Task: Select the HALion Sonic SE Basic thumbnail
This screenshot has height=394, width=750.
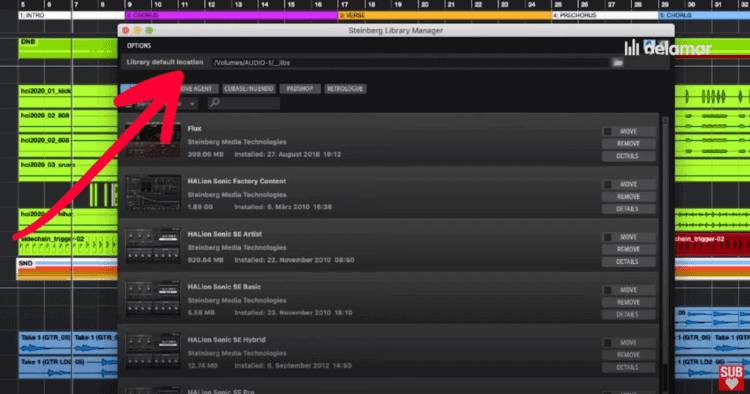Action: 153,299
